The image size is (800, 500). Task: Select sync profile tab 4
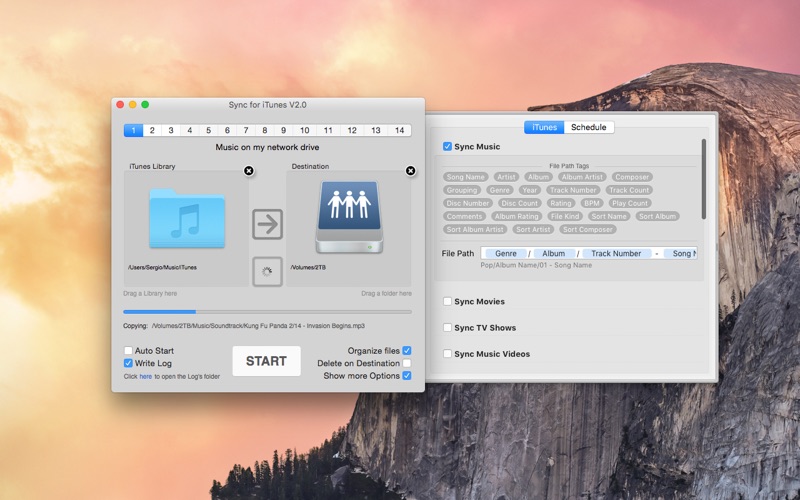click(190, 130)
